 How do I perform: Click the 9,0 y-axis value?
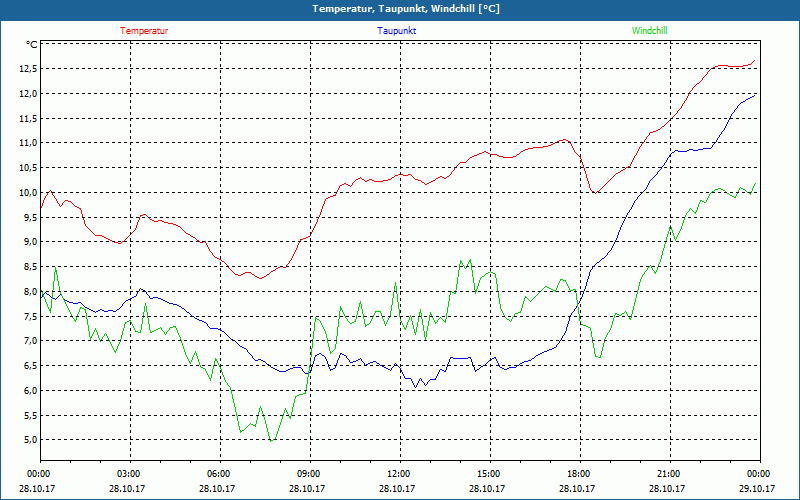coord(30,242)
